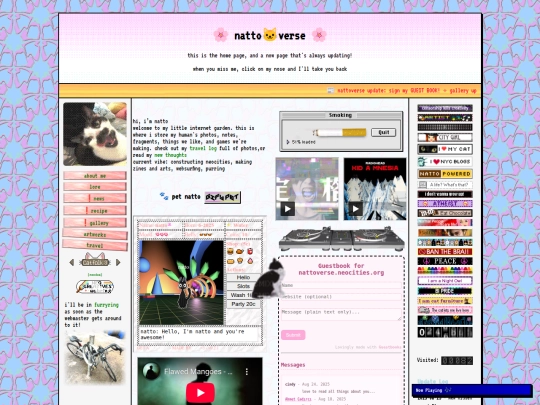Open the recipe page

click(x=95, y=210)
